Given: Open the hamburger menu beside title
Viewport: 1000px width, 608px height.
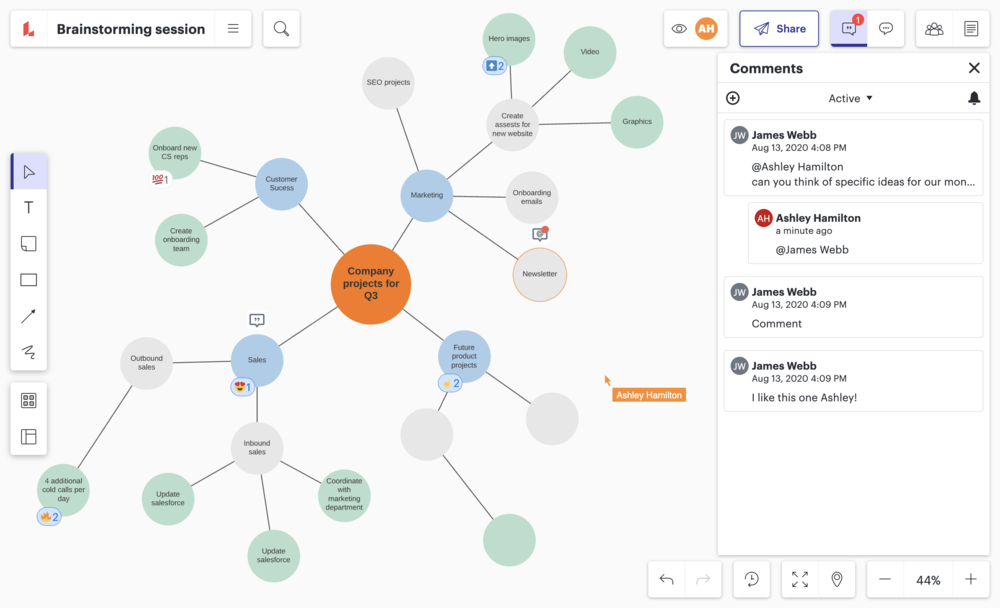Looking at the screenshot, I should coord(233,29).
